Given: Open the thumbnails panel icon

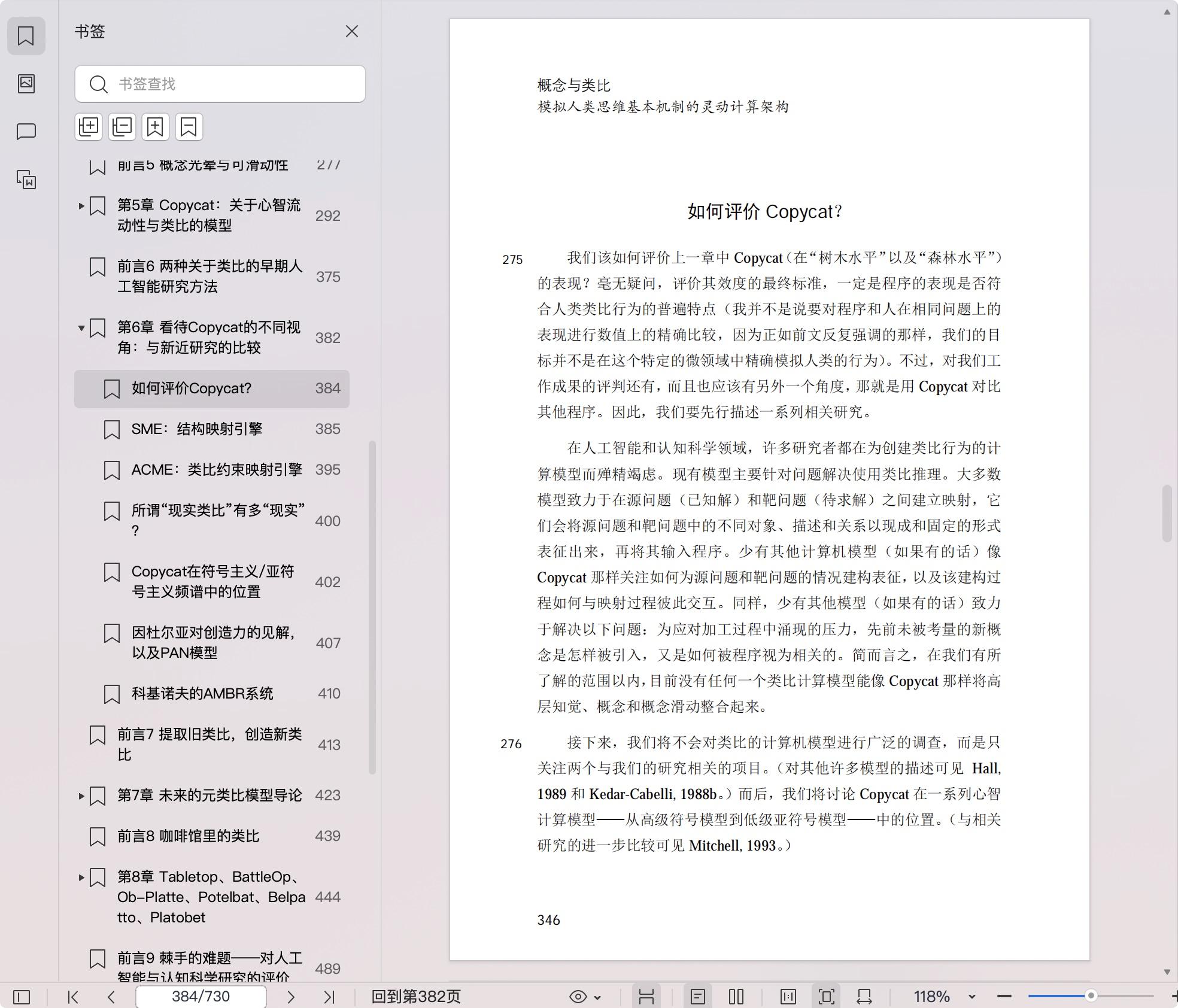Looking at the screenshot, I should point(26,83).
